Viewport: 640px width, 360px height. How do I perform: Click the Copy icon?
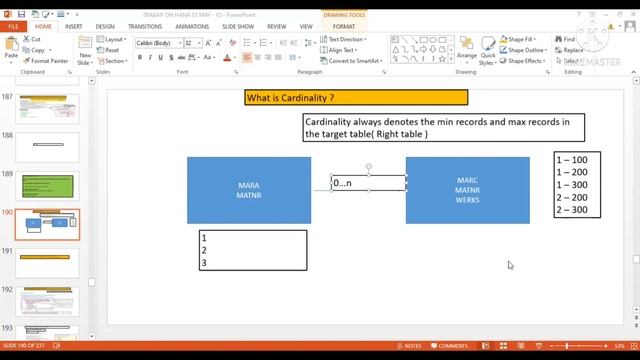[27, 50]
